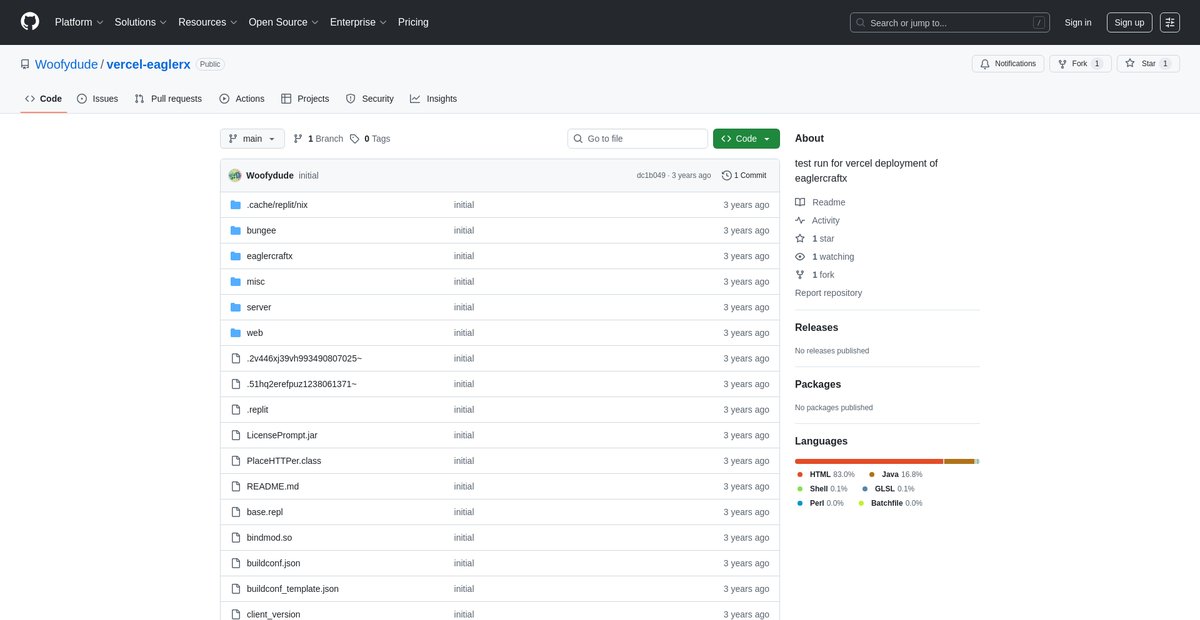Screen dimensions: 1200x620
Task: Click the eye icon beside 1 watching
Action: click(x=800, y=256)
